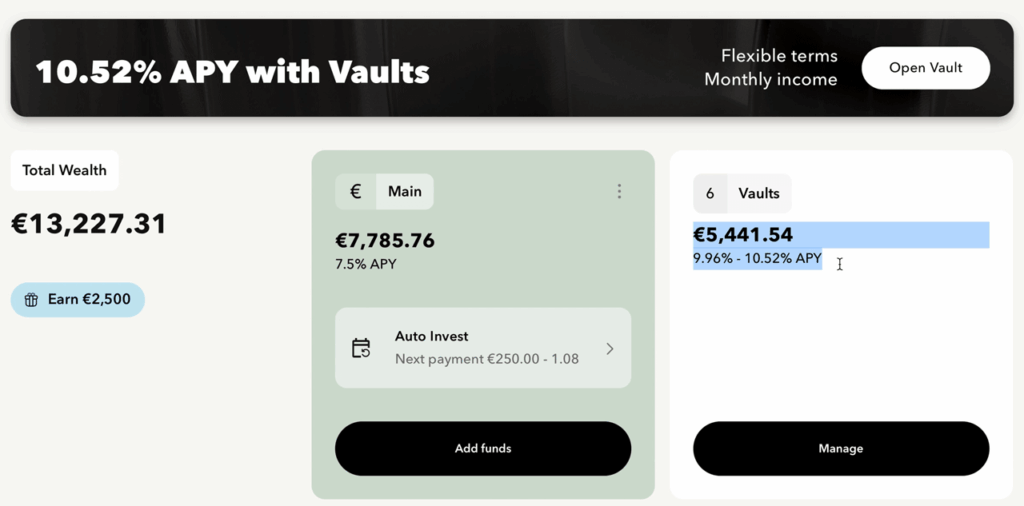Viewport: 1024px width, 506px height.
Task: Click the total wealth amount €13,227.31
Action: tap(88, 224)
